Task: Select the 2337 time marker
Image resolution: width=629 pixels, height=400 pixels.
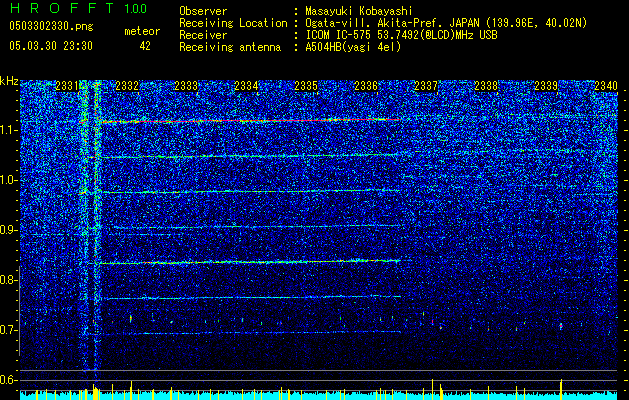Action: [x=426, y=86]
